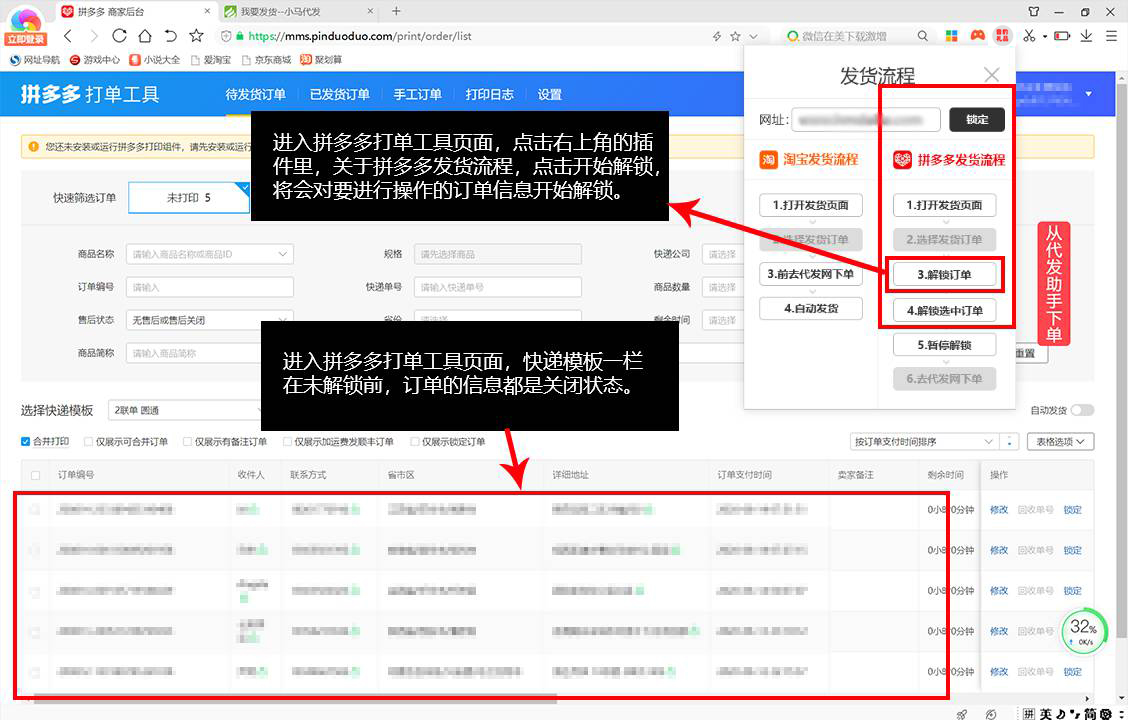Open the 售后状态 dropdown
Viewport: 1128px width, 720px height.
click(210, 320)
